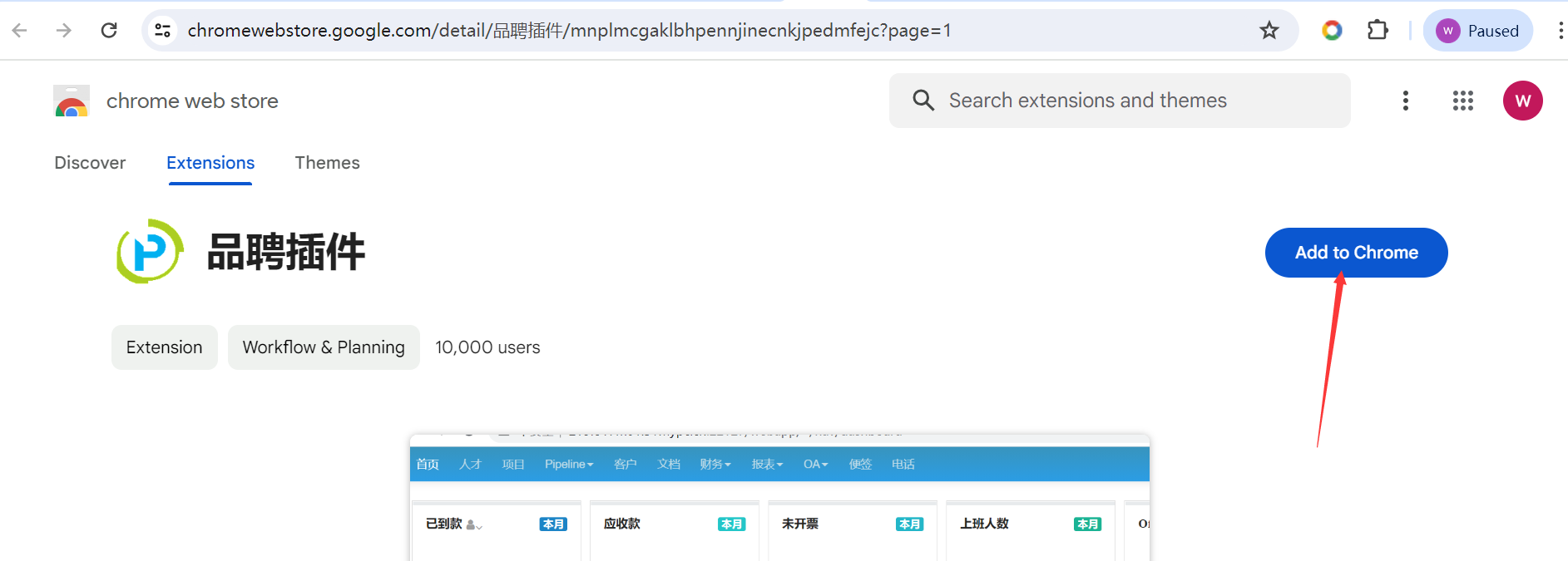Image resolution: width=1568 pixels, height=561 pixels.
Task: Go forward to the next page
Action: (x=64, y=31)
